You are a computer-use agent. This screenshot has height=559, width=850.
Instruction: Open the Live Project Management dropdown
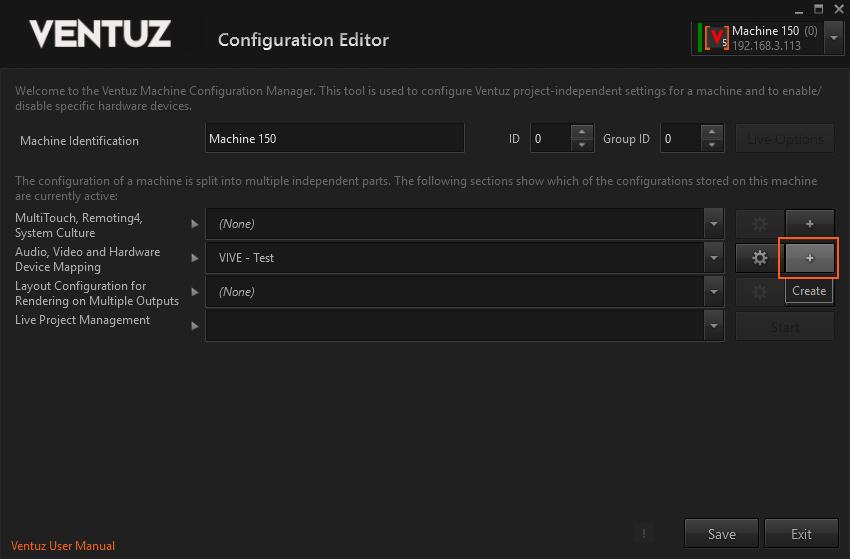pyautogui.click(x=713, y=326)
